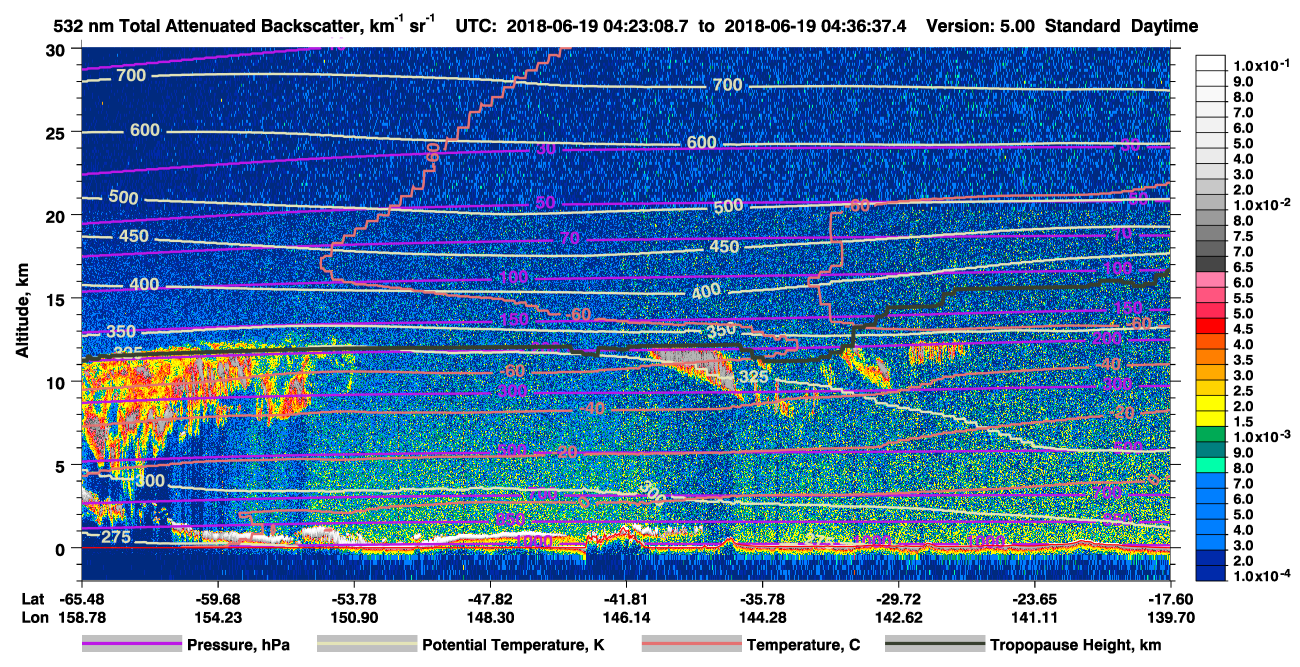Image resolution: width=1300 pixels, height=667 pixels.
Task: Click the colorbar label '2.5'
Action: pos(1243,391)
